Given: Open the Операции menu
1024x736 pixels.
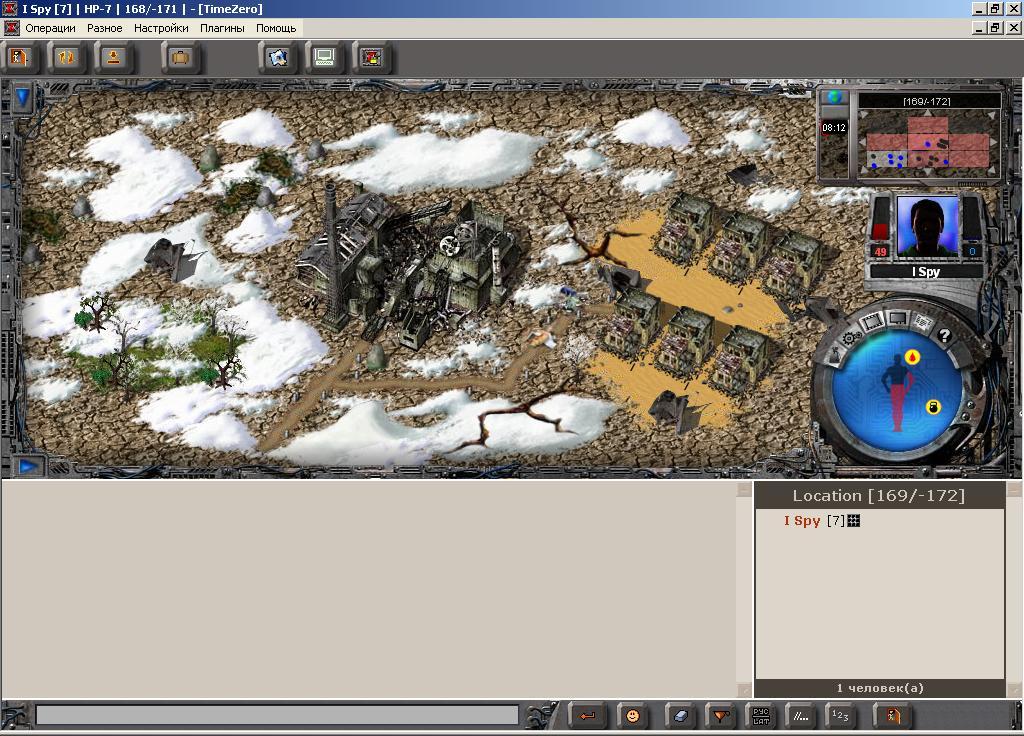Looking at the screenshot, I should tap(50, 28).
